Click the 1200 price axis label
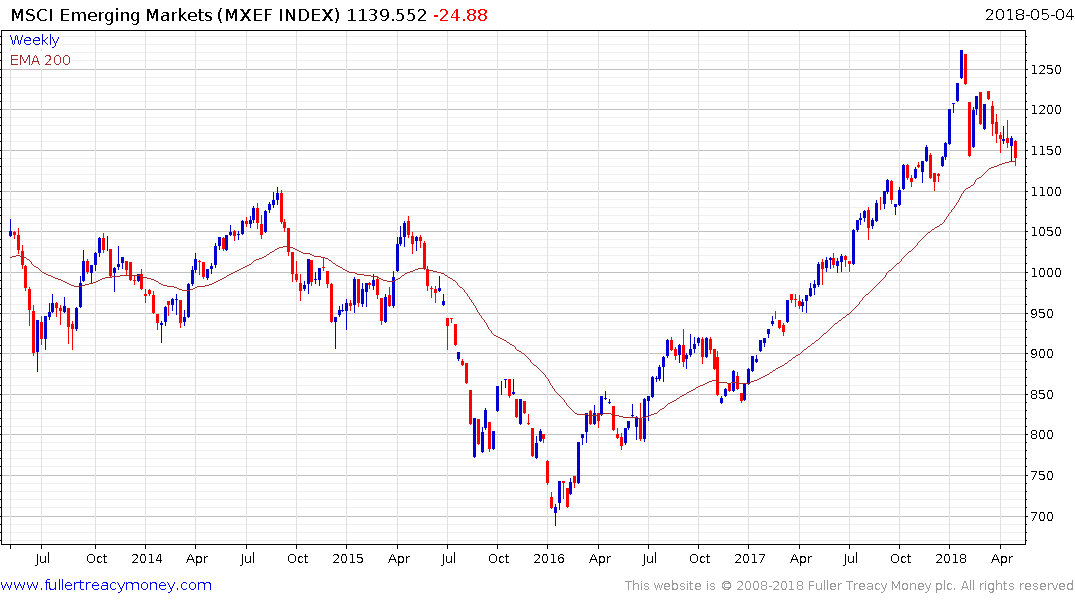The width and height of the screenshot is (1075, 600). click(1046, 110)
